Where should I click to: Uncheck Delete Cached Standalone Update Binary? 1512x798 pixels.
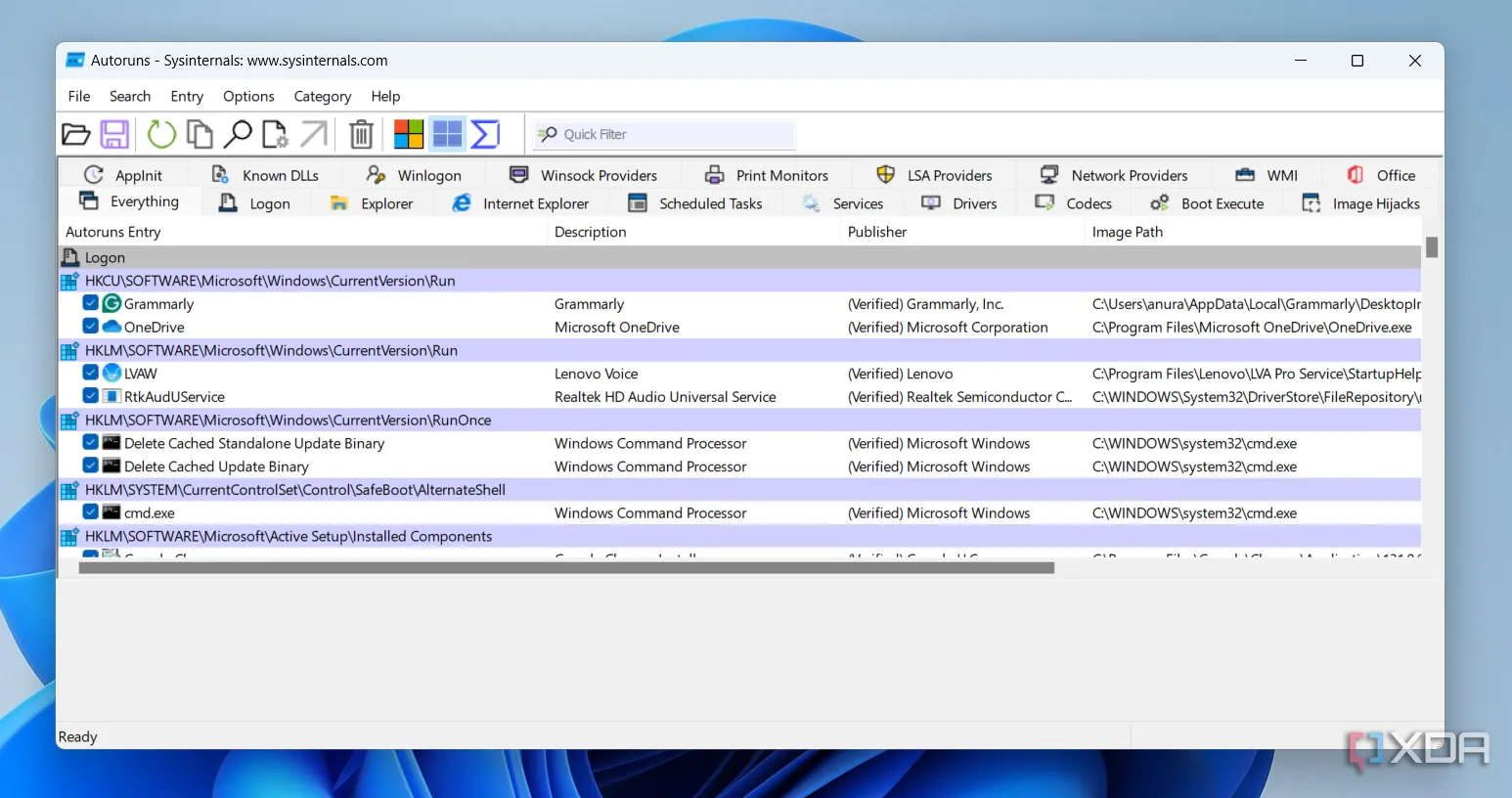click(x=90, y=443)
